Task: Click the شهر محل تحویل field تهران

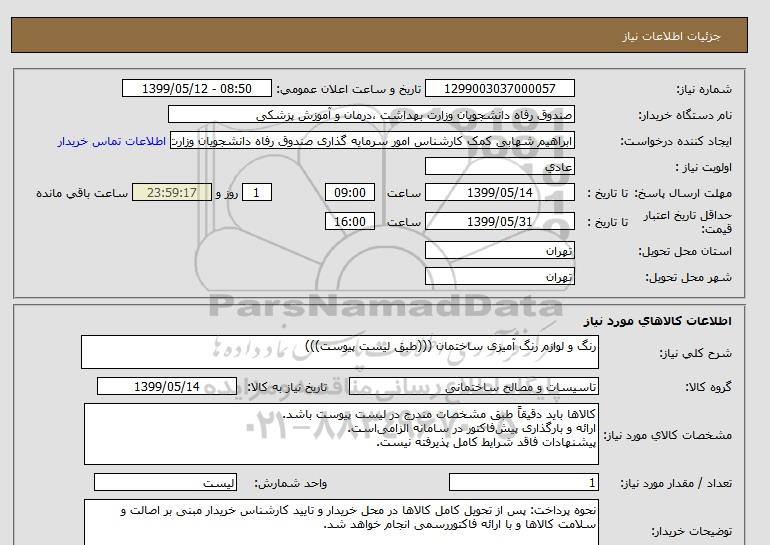Action: [x=499, y=276]
